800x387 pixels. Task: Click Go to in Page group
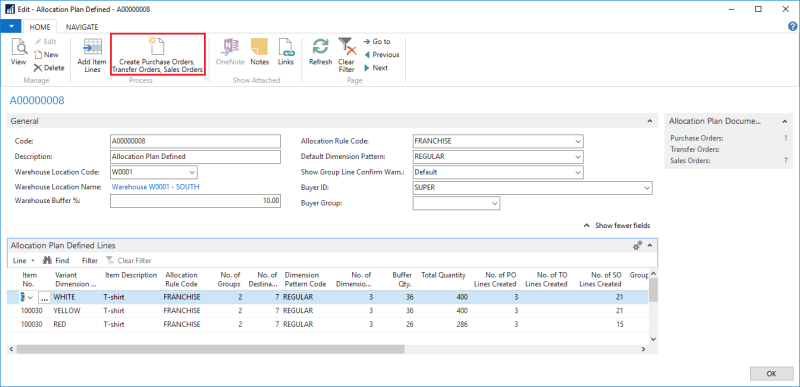[x=377, y=42]
